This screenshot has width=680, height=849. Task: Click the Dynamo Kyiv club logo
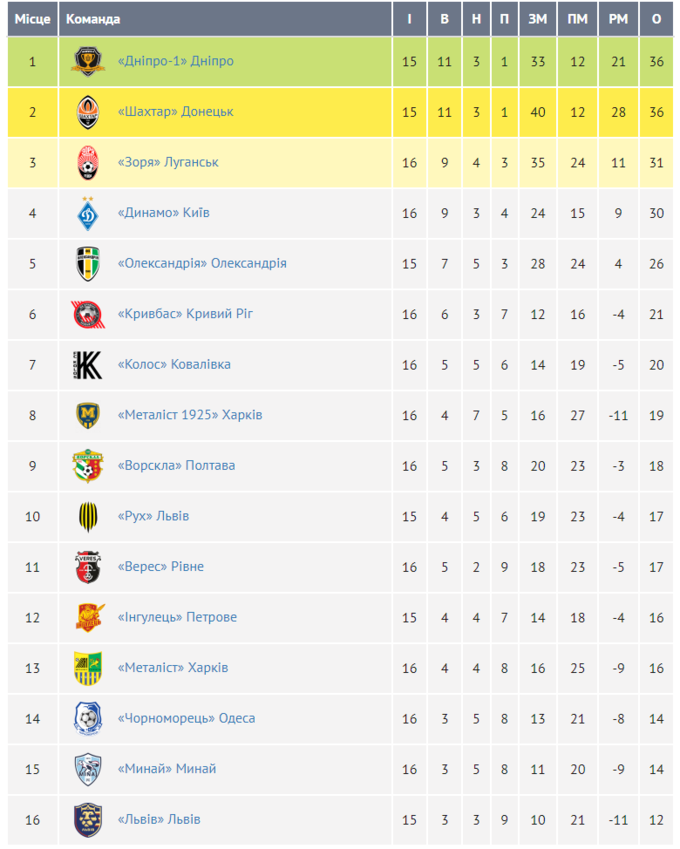[x=88, y=213]
